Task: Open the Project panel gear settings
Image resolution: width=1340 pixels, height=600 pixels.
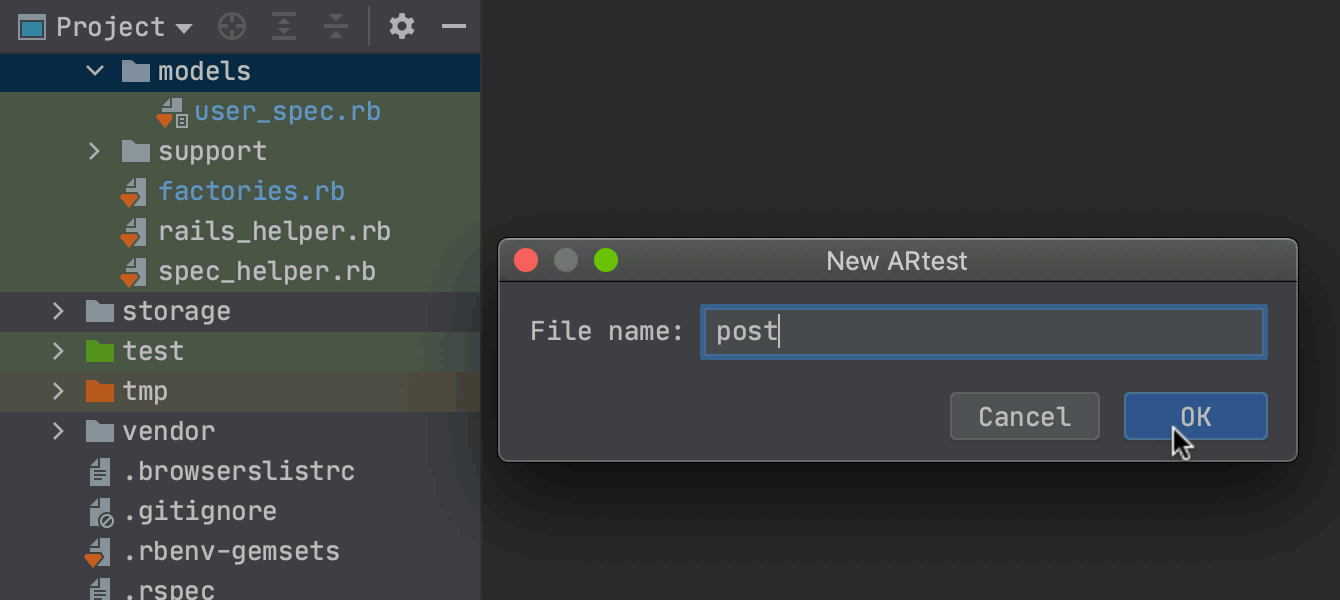Action: [x=402, y=27]
